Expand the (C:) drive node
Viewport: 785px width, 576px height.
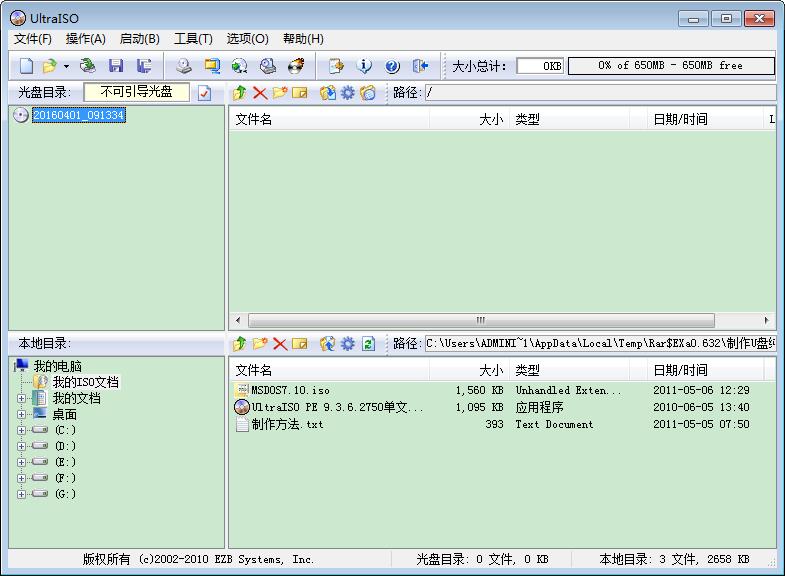pyautogui.click(x=21, y=430)
